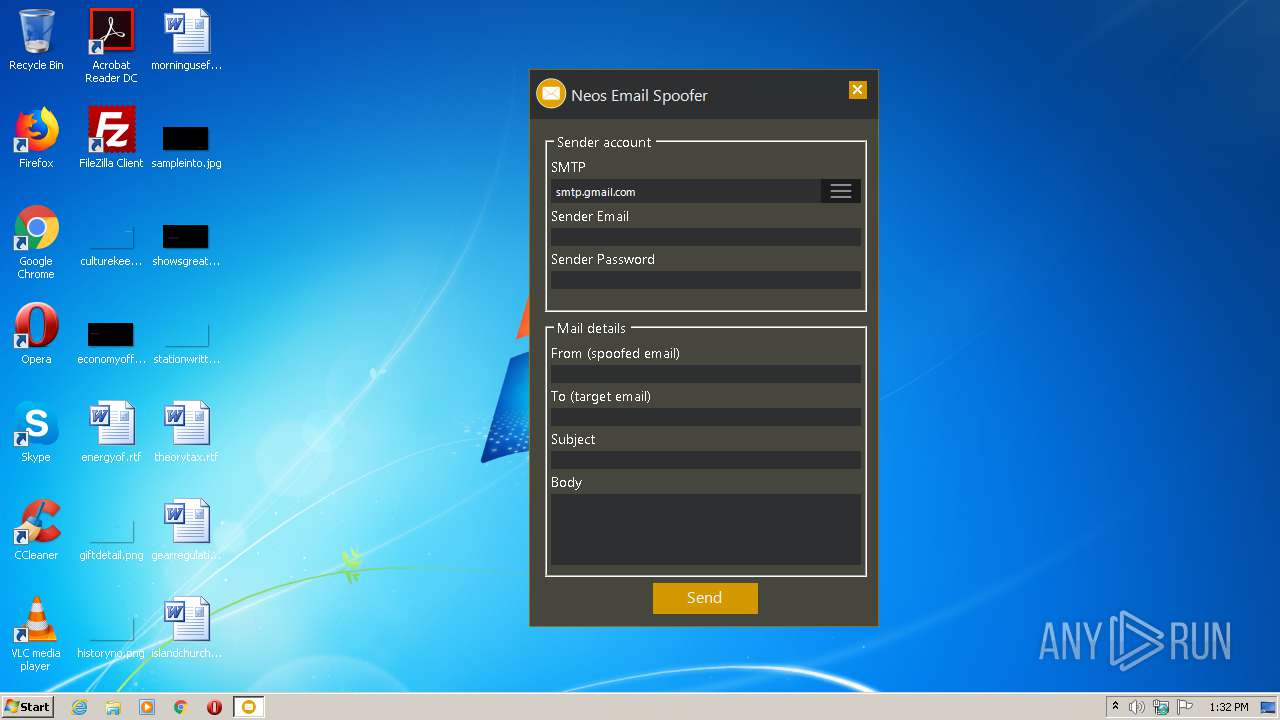
Task: Open the SMTP server list hamburger menu
Action: pyautogui.click(x=841, y=191)
